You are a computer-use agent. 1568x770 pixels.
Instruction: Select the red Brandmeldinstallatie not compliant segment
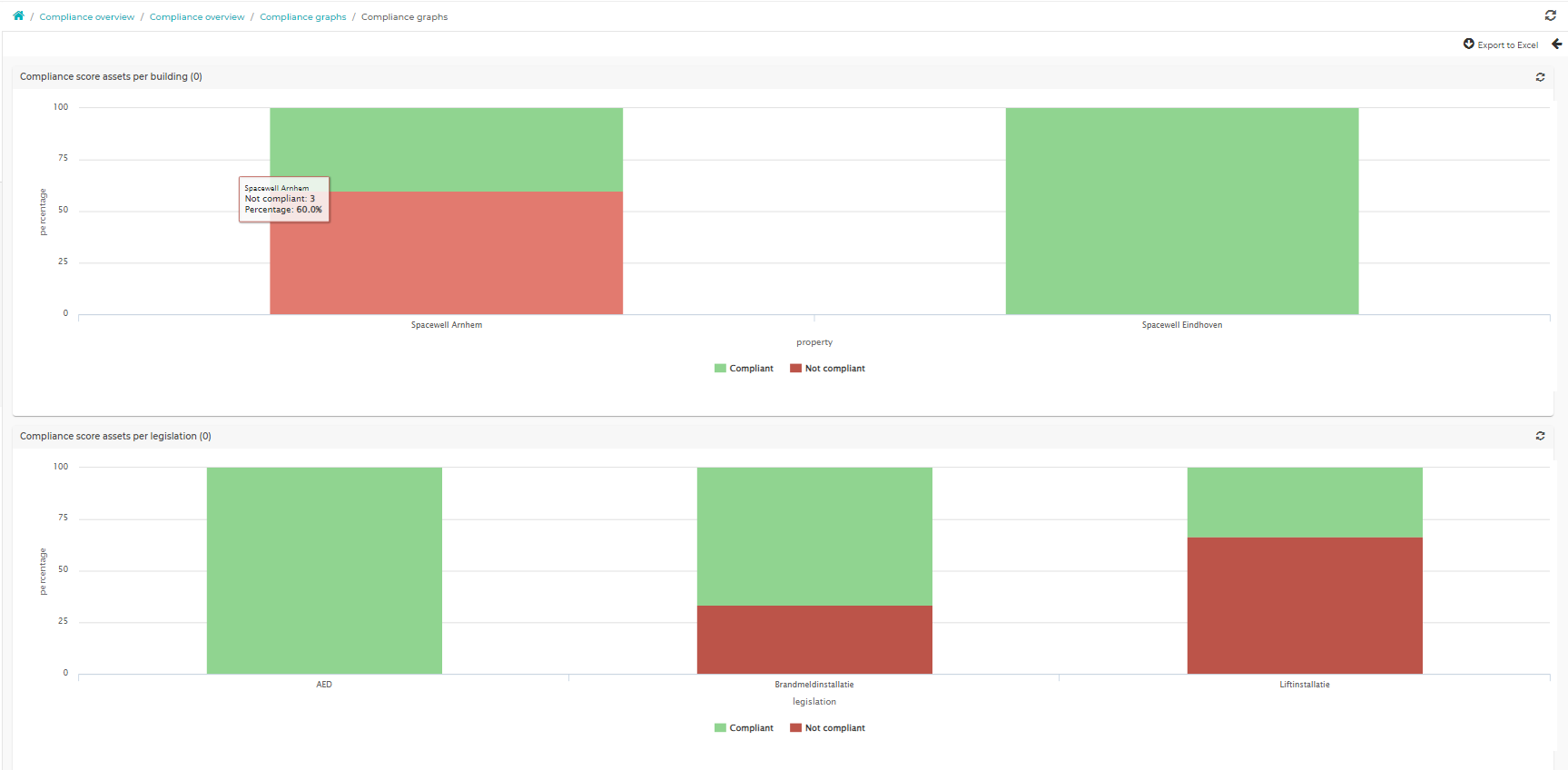click(x=814, y=640)
